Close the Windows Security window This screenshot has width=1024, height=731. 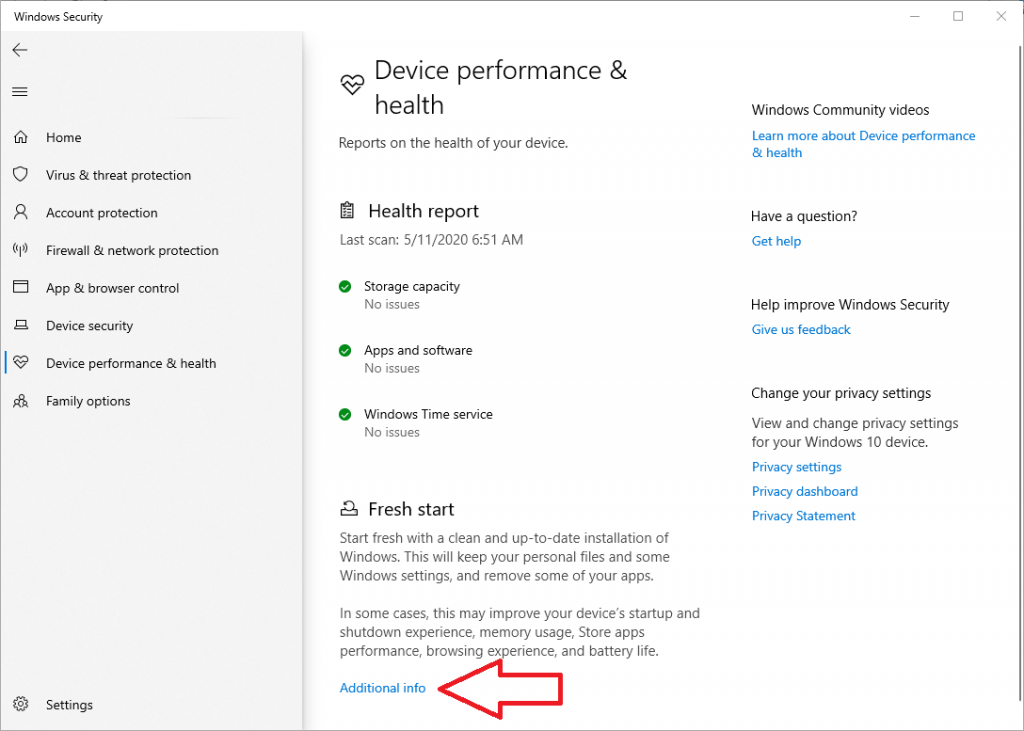click(1001, 16)
